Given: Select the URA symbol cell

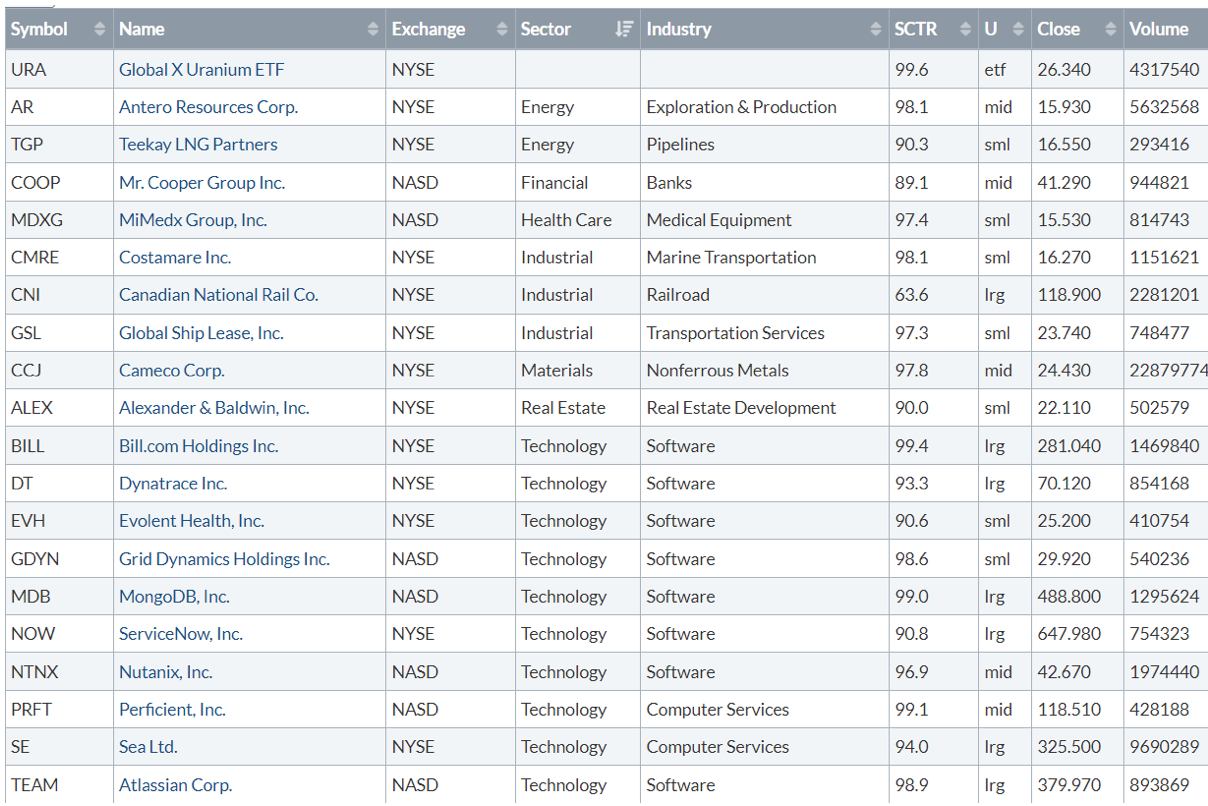Looking at the screenshot, I should [x=58, y=70].
